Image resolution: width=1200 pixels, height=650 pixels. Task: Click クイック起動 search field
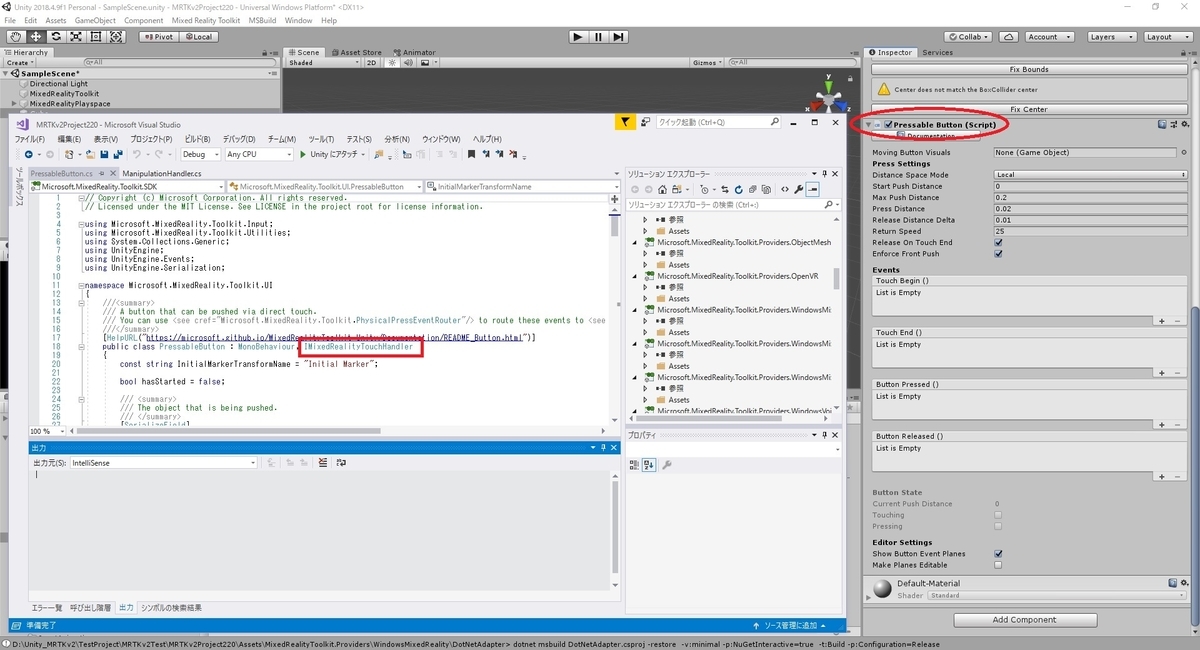coord(718,122)
